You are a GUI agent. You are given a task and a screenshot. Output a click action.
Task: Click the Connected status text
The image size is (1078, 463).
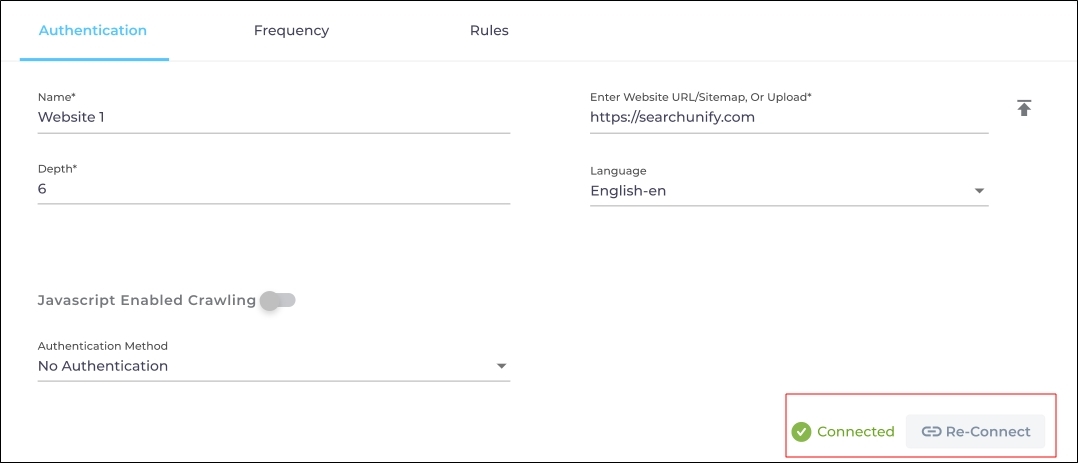(855, 432)
